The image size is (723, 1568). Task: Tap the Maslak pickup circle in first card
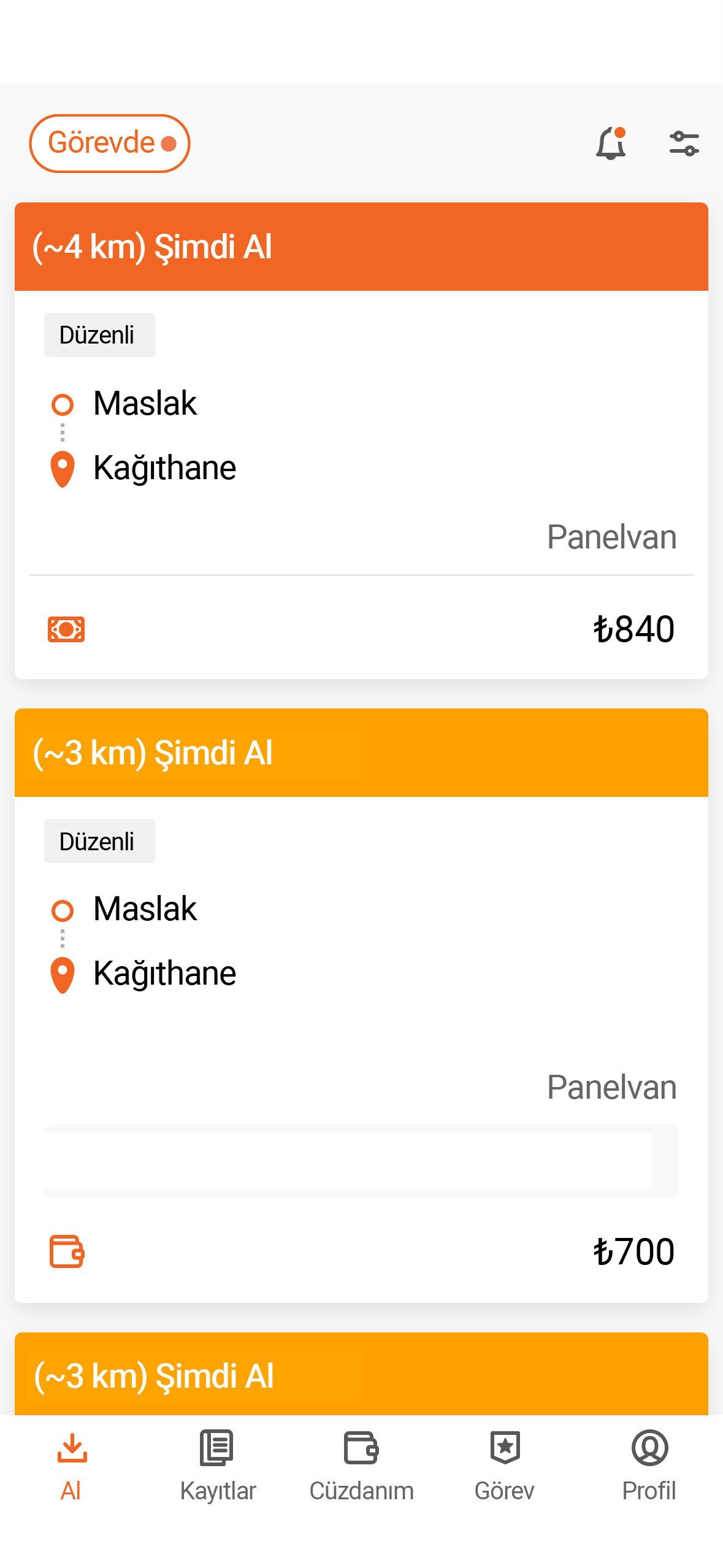pos(62,404)
